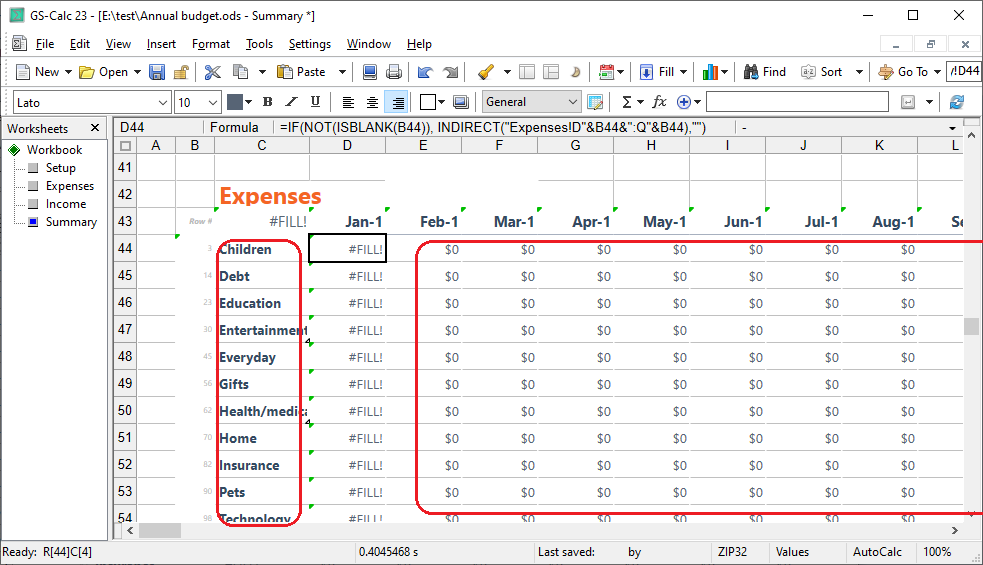Image resolution: width=983 pixels, height=565 pixels.
Task: Click the Bold formatting icon
Action: (x=268, y=102)
